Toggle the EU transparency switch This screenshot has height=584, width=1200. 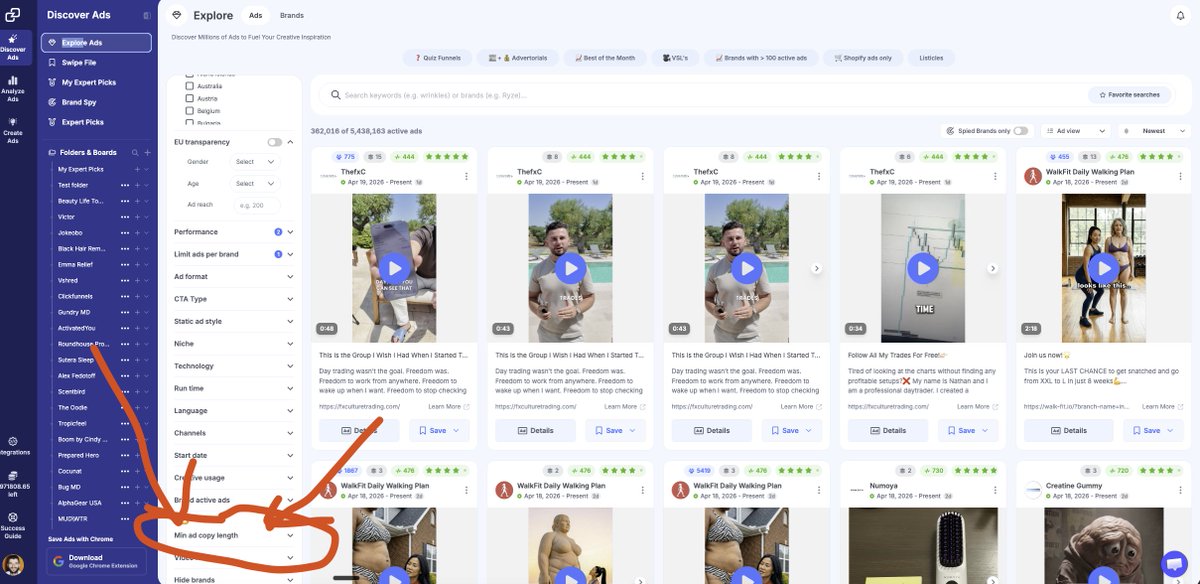coord(274,142)
